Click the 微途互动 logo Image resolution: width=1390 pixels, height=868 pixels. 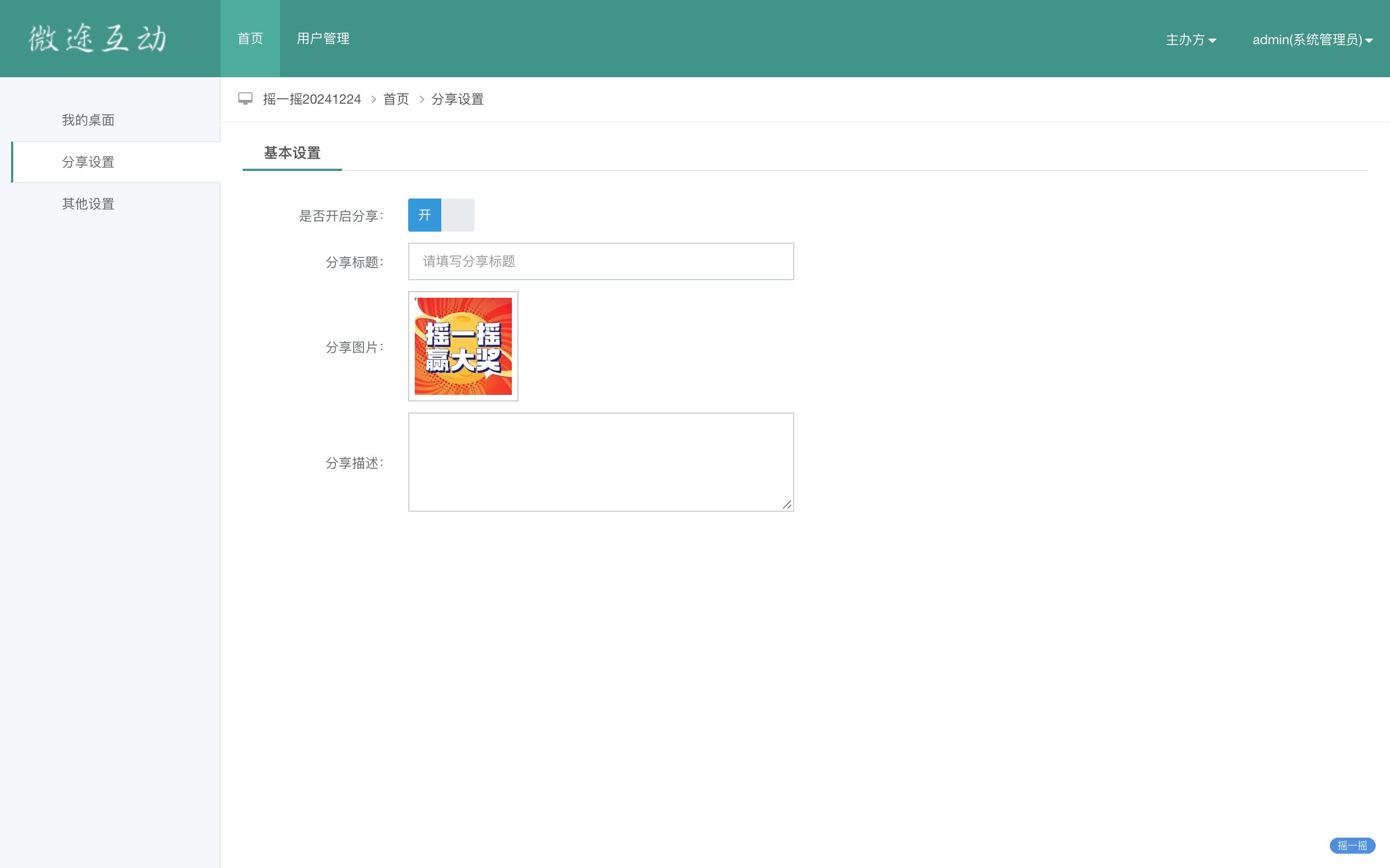coord(98,39)
